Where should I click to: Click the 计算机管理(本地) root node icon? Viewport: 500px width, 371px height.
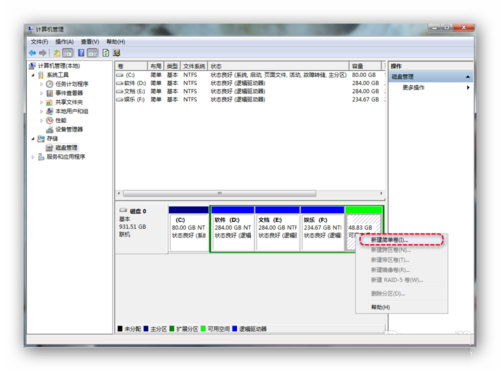32,66
